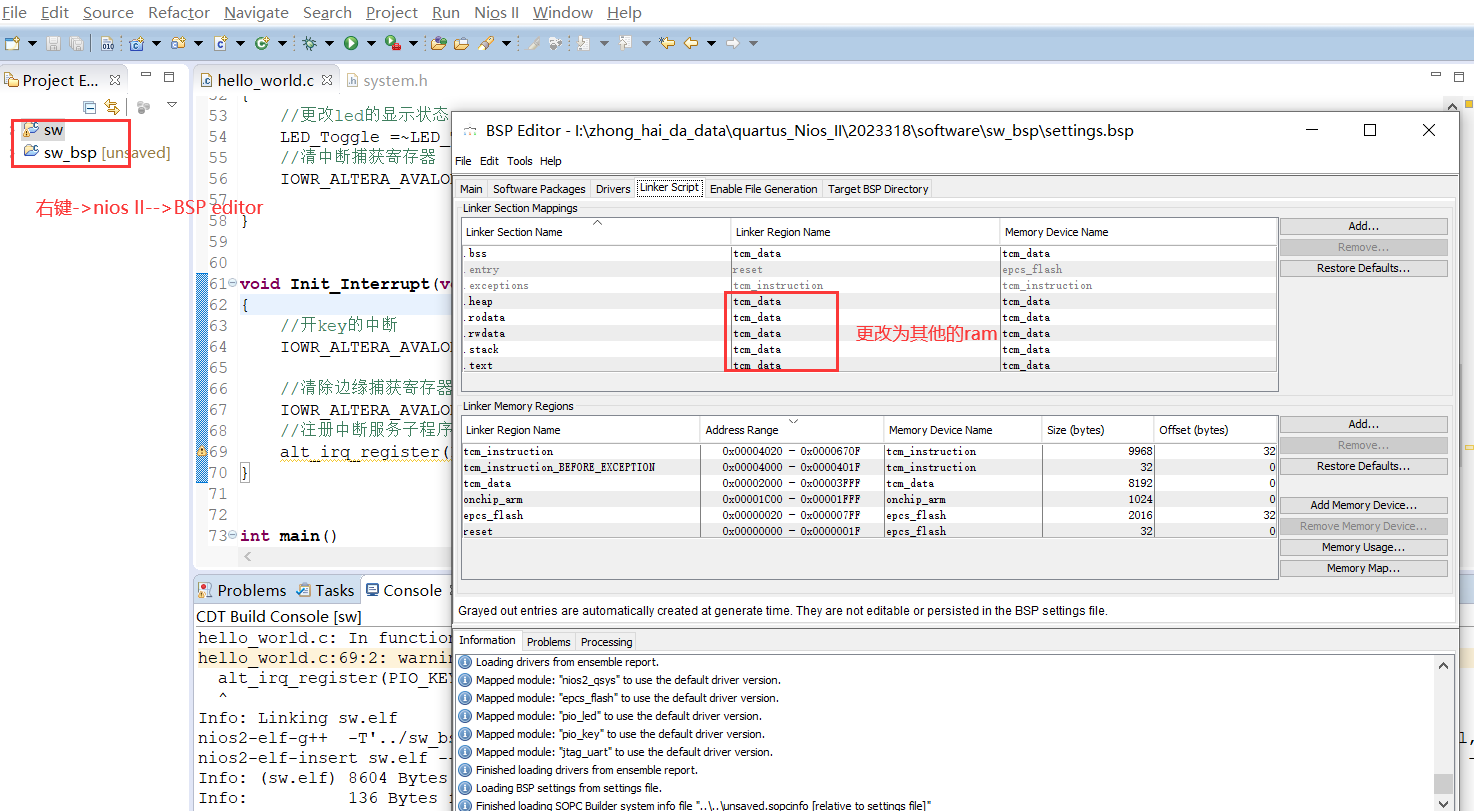This screenshot has height=811, width=1474.
Task: Click the Save All toolbar icon
Action: [76, 43]
